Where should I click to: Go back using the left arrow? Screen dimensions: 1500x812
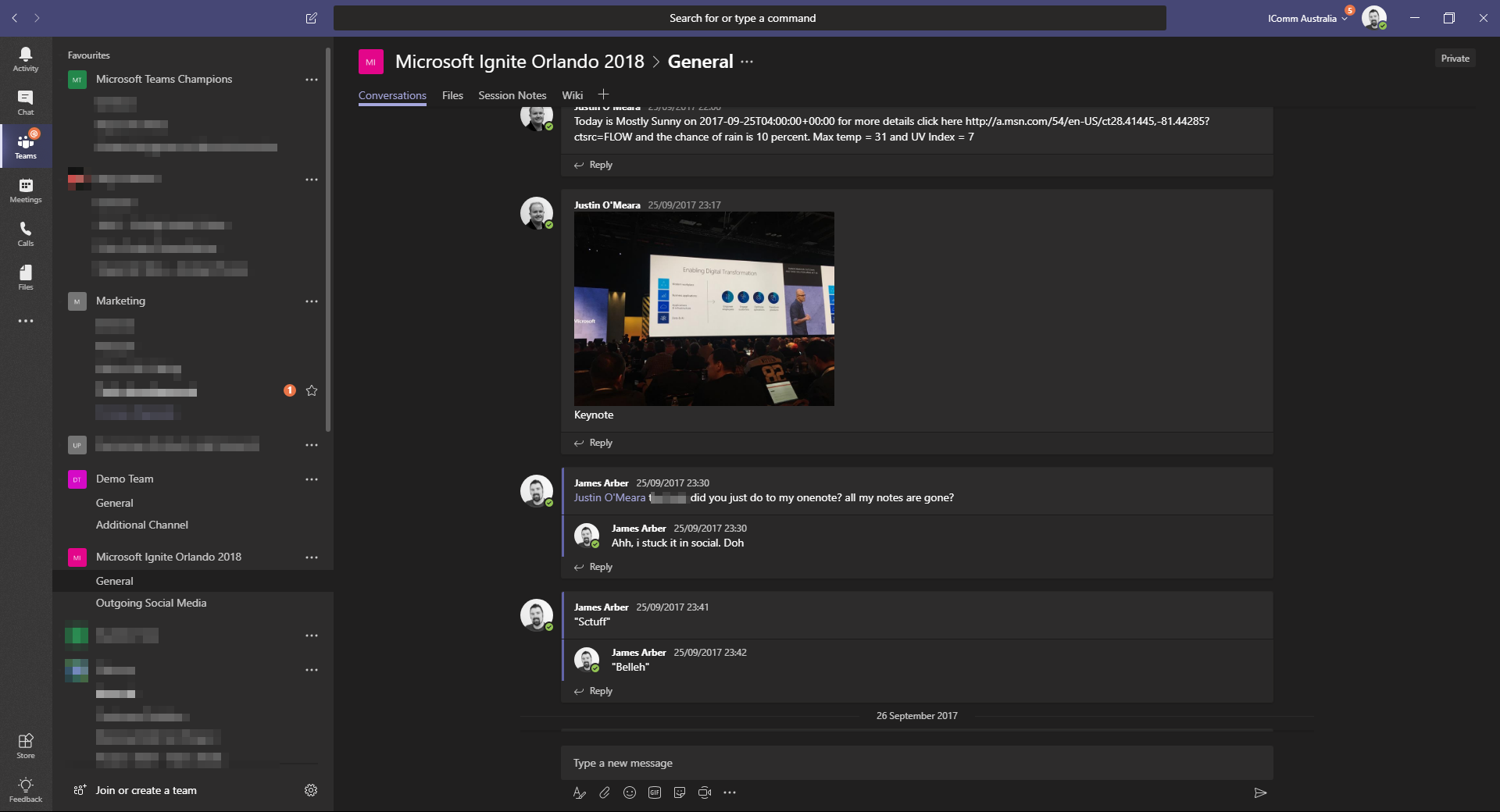point(15,18)
